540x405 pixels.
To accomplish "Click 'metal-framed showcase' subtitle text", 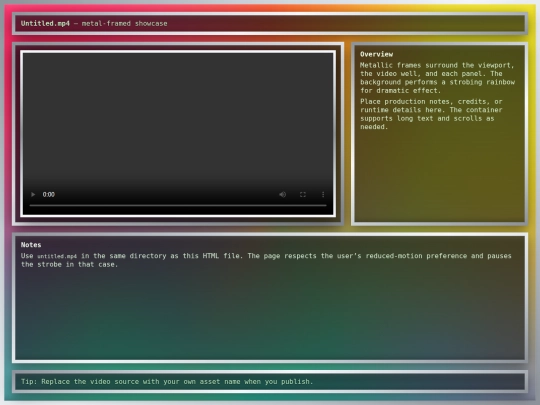I will (x=124, y=23).
